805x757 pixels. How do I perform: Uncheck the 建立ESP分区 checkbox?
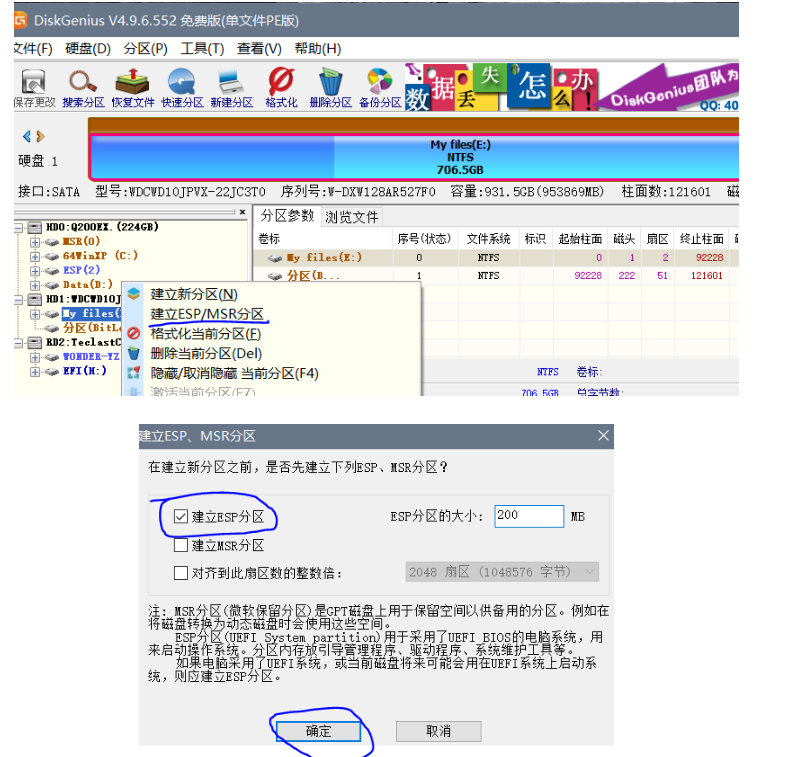[181, 516]
